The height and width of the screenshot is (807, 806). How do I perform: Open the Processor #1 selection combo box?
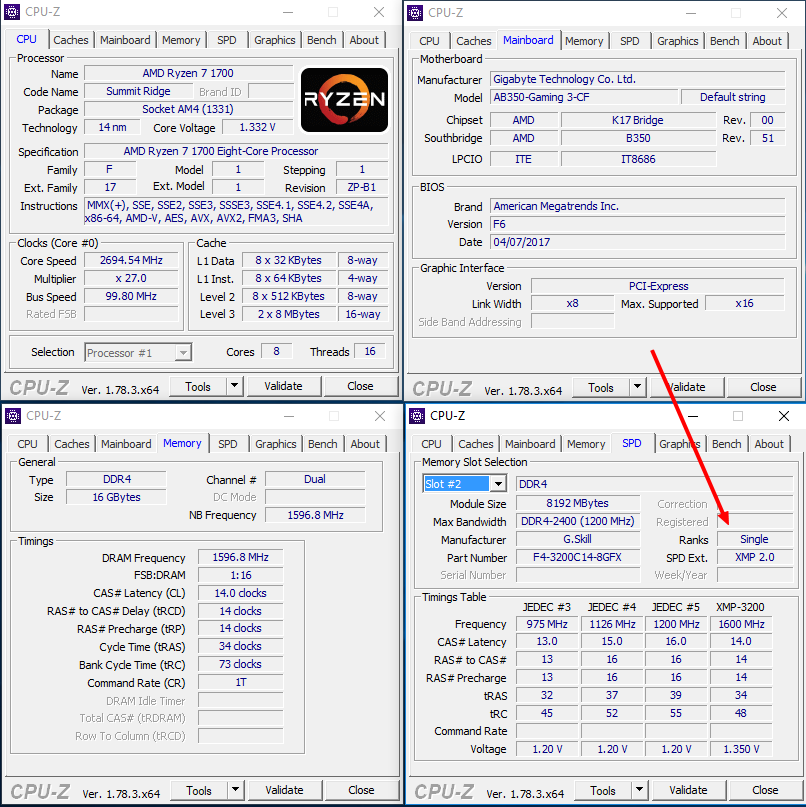(x=138, y=353)
